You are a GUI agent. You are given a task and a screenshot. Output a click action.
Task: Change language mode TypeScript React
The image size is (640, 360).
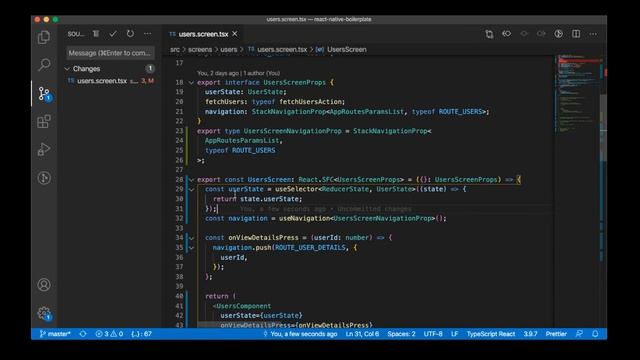coord(491,334)
